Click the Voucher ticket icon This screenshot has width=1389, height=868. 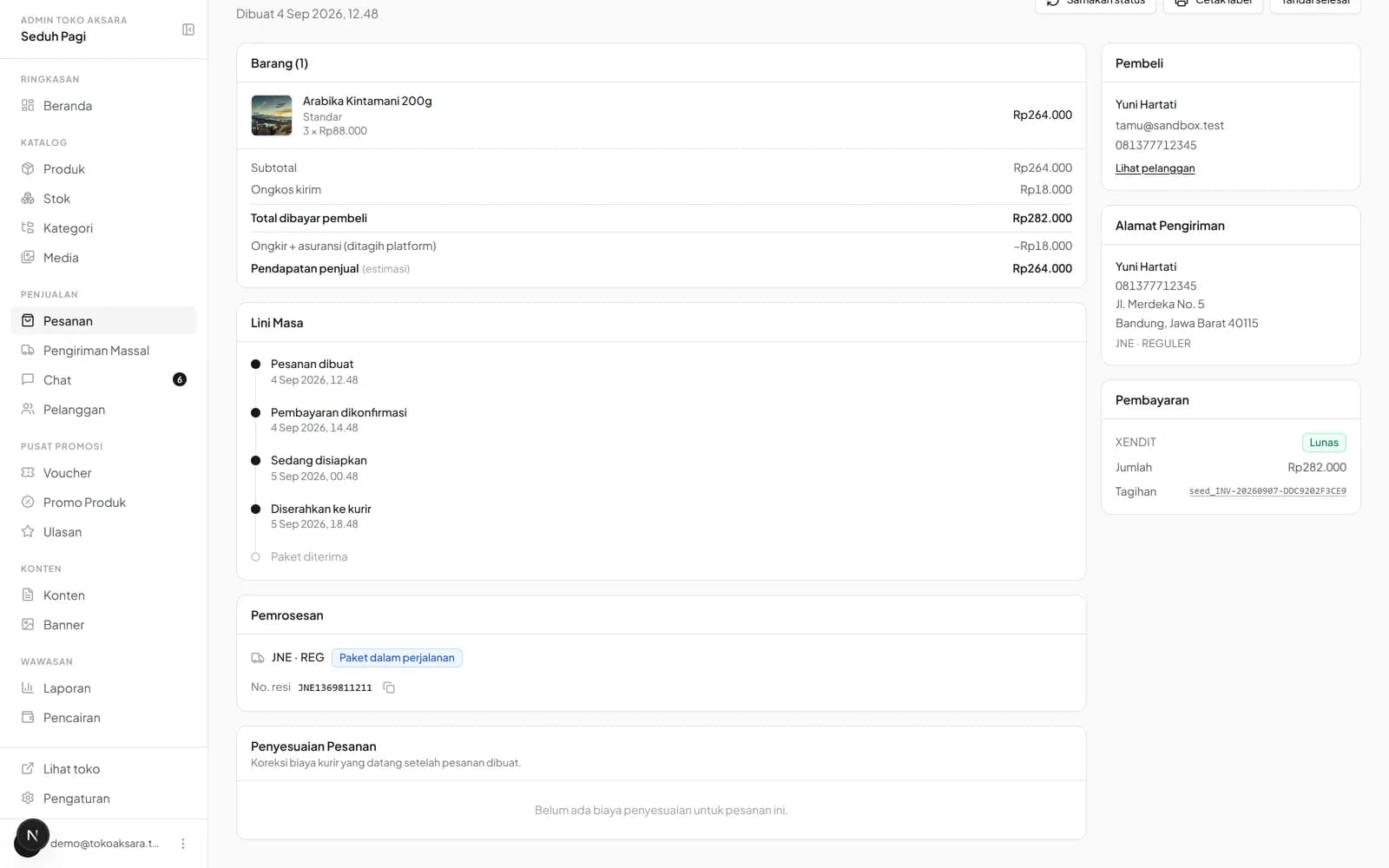pyautogui.click(x=28, y=473)
